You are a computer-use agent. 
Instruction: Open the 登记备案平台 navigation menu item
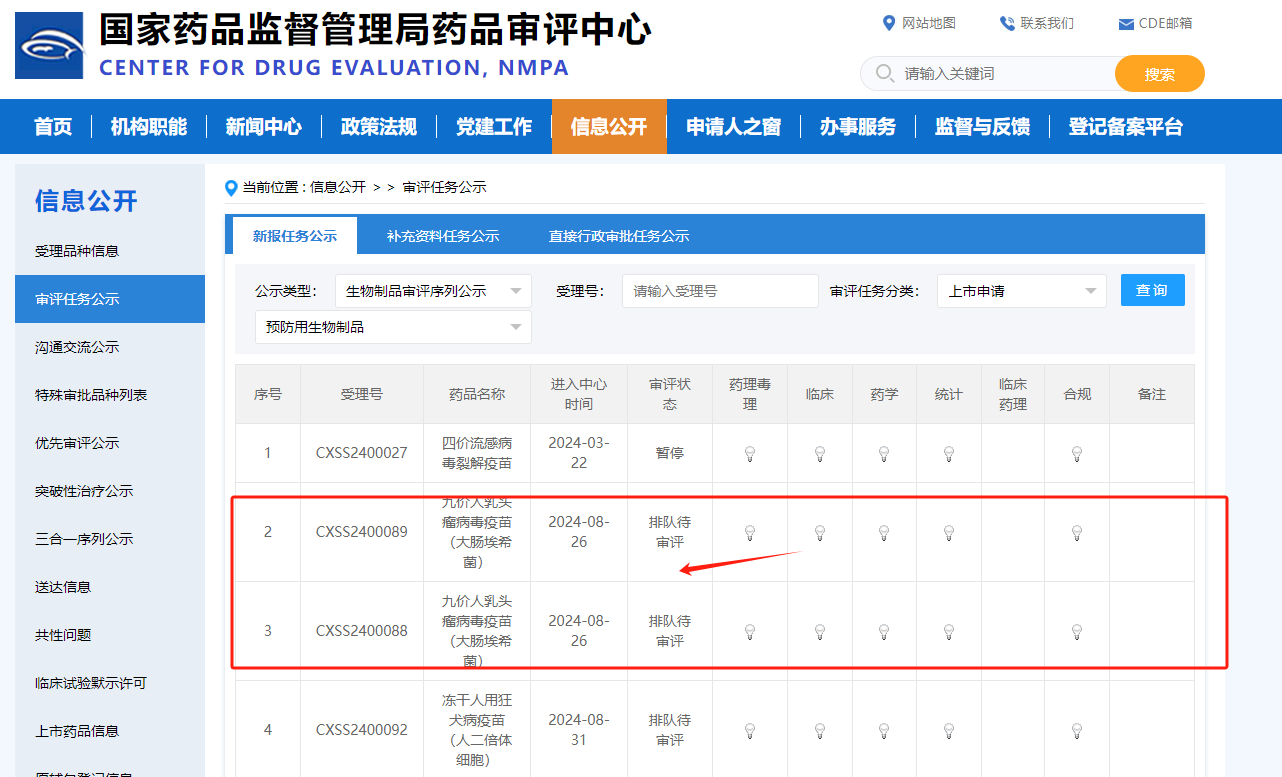[1126, 127]
